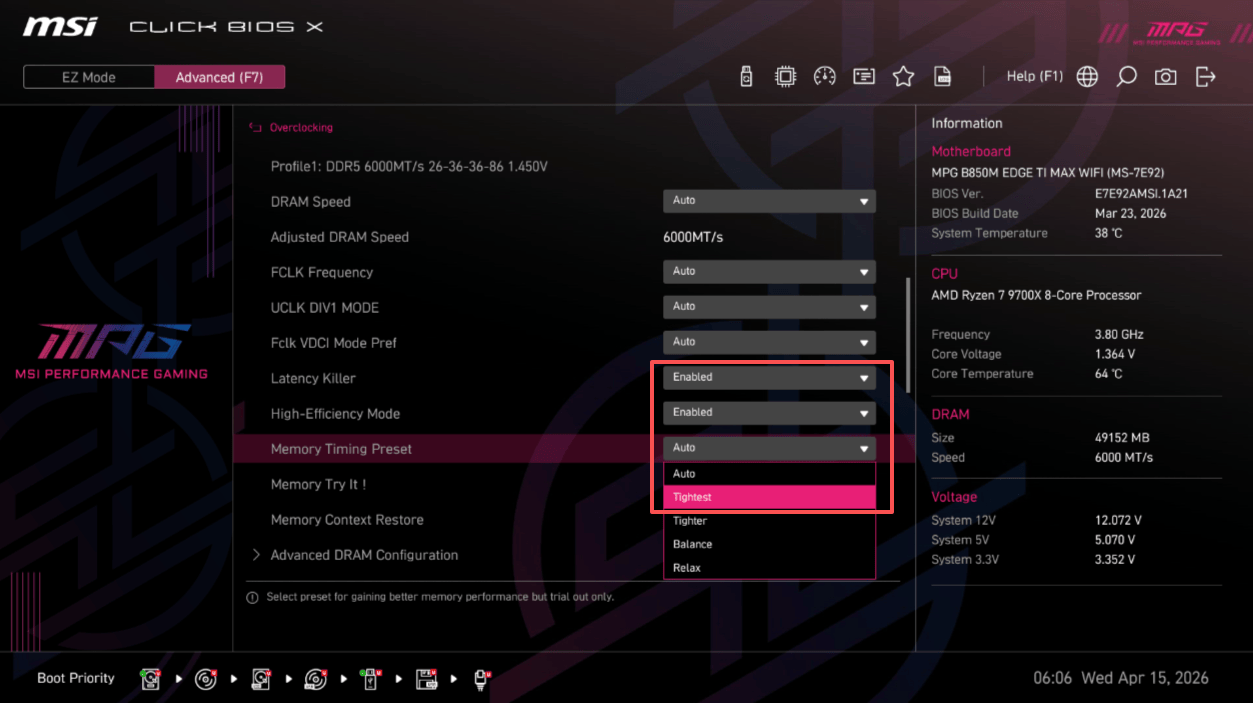Viewport: 1253px width, 703px height.
Task: Open the speedometer gauge icon
Action: click(824, 77)
